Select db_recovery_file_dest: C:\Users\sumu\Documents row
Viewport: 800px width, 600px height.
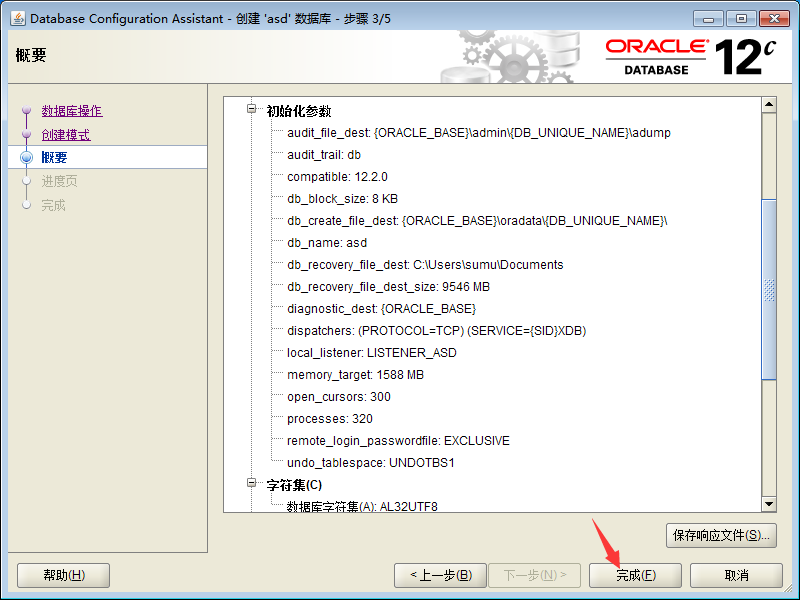point(425,265)
